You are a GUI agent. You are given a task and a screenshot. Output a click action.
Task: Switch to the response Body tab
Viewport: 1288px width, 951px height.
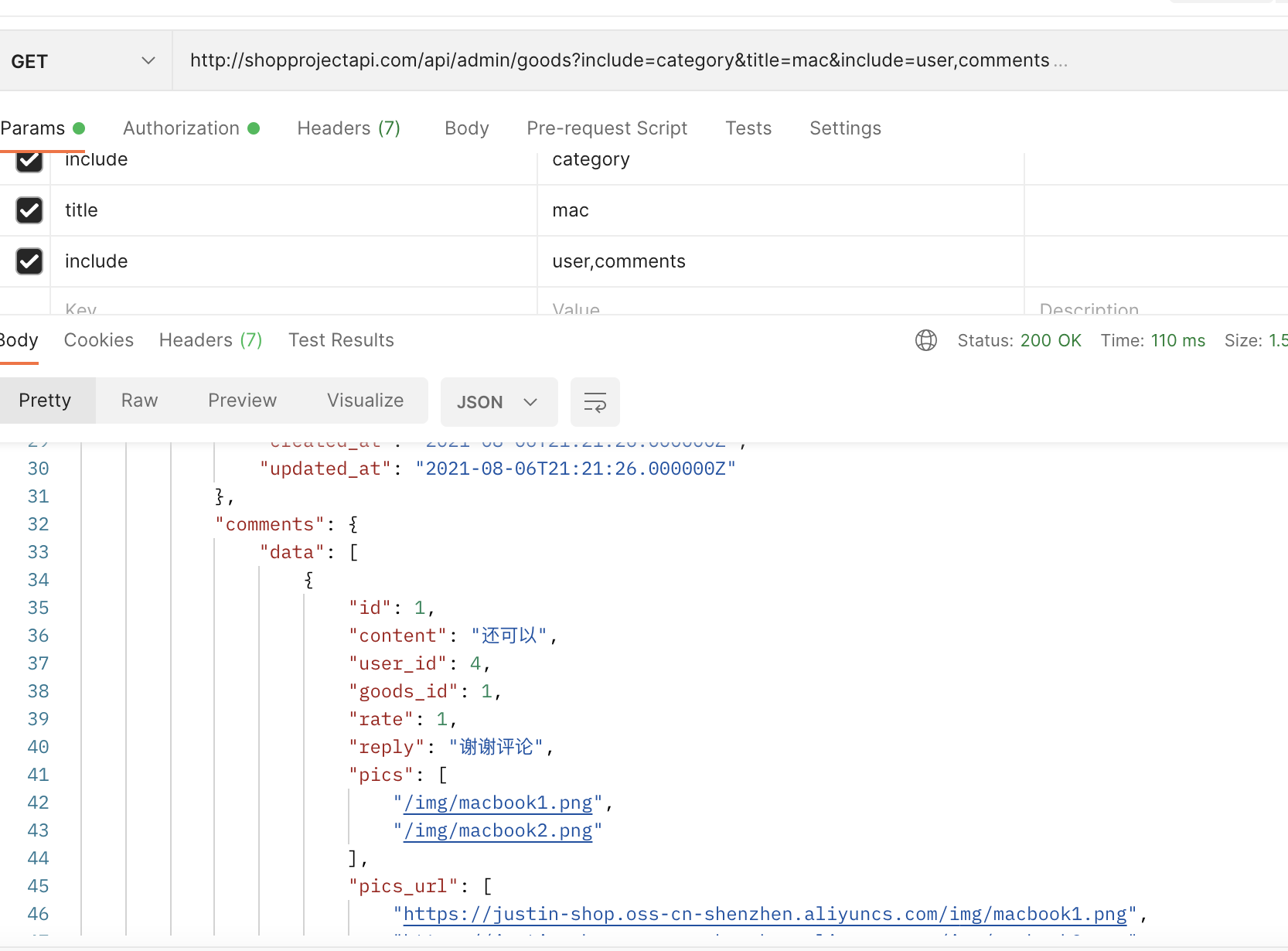[x=19, y=340]
